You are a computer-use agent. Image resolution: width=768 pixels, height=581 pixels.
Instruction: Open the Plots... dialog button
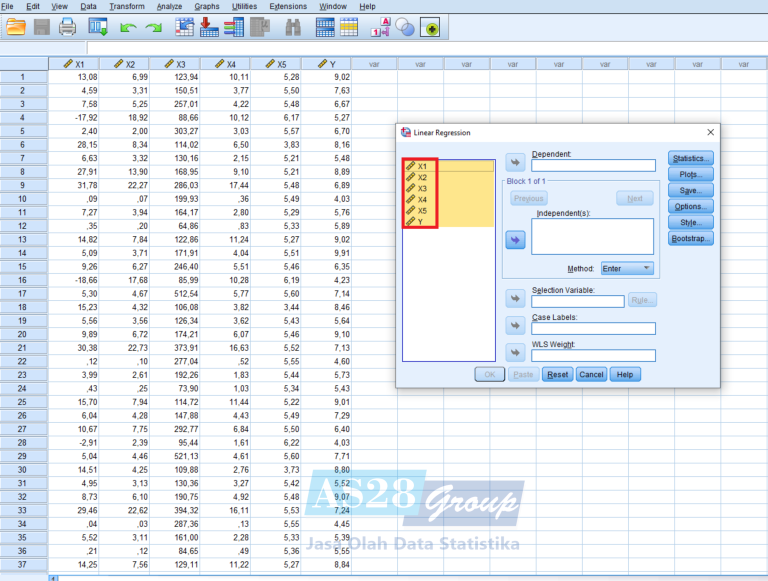(691, 174)
